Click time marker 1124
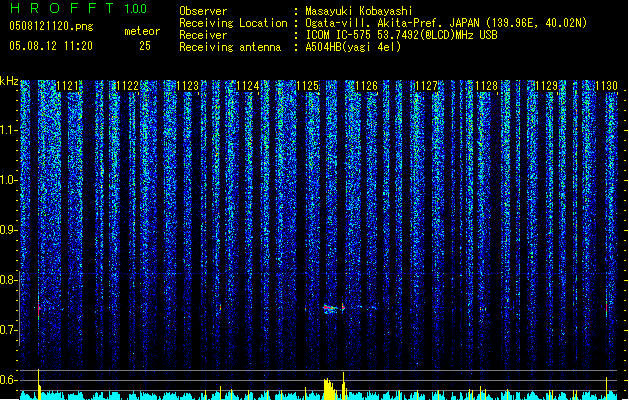This screenshot has width=629, height=400. [x=248, y=86]
